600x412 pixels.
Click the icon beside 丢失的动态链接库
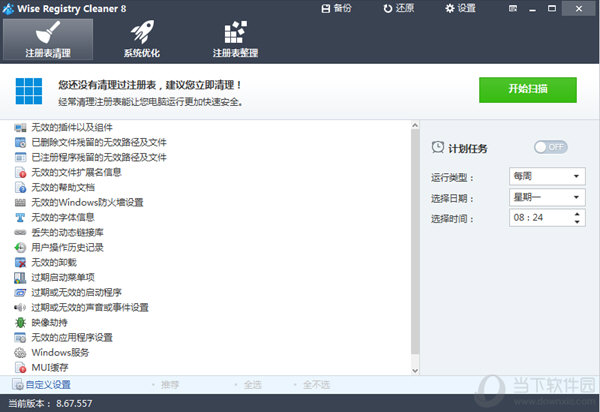point(20,232)
